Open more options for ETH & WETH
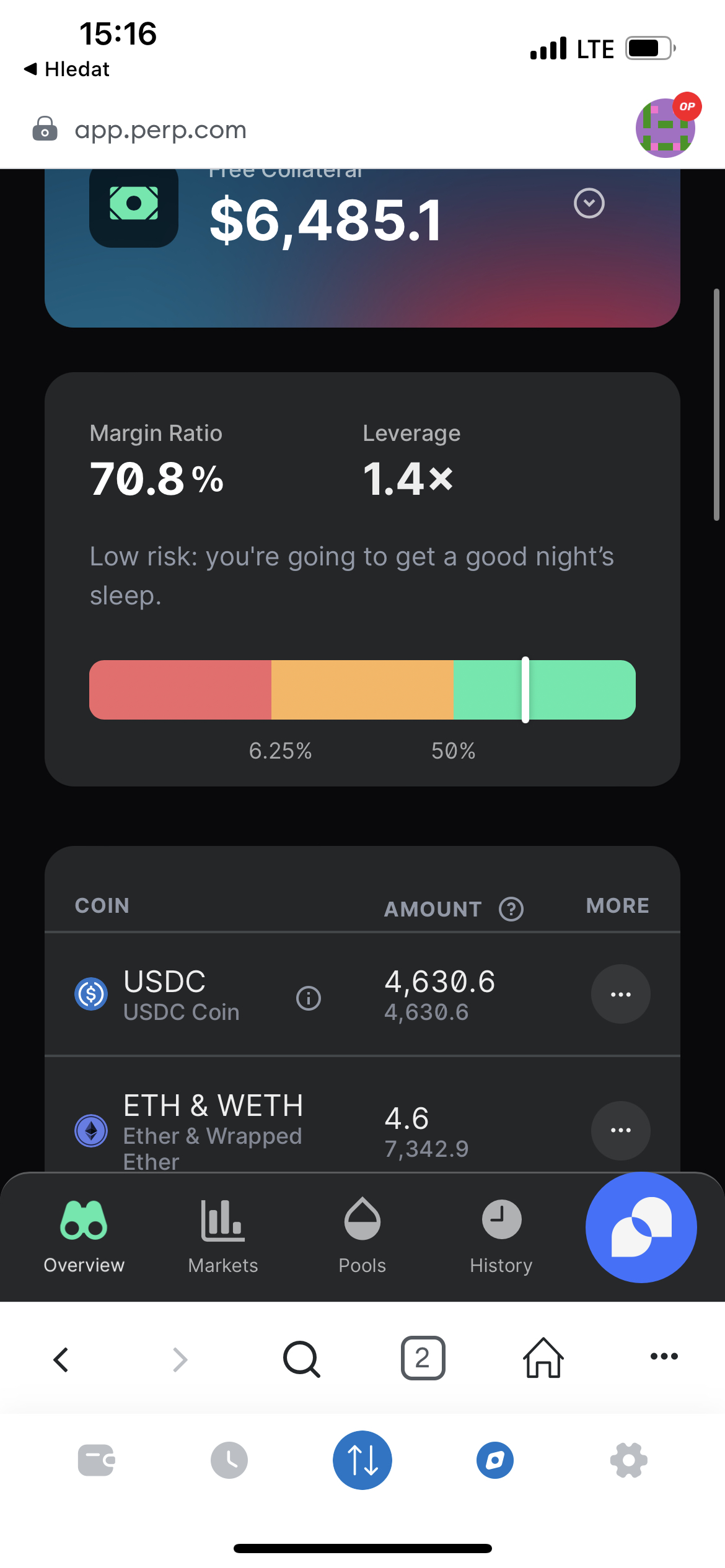Image resolution: width=725 pixels, height=1568 pixels. 620,1130
